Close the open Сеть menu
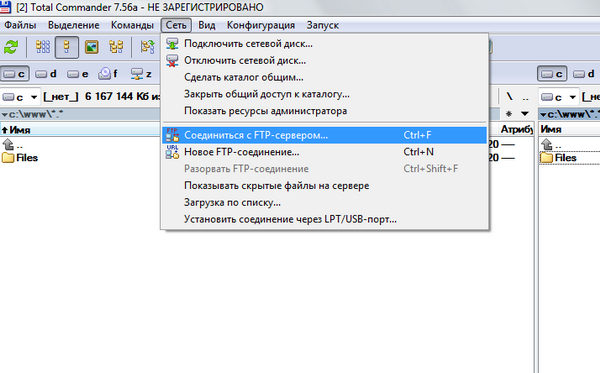Screen dimensions: 600x373 tap(176, 25)
